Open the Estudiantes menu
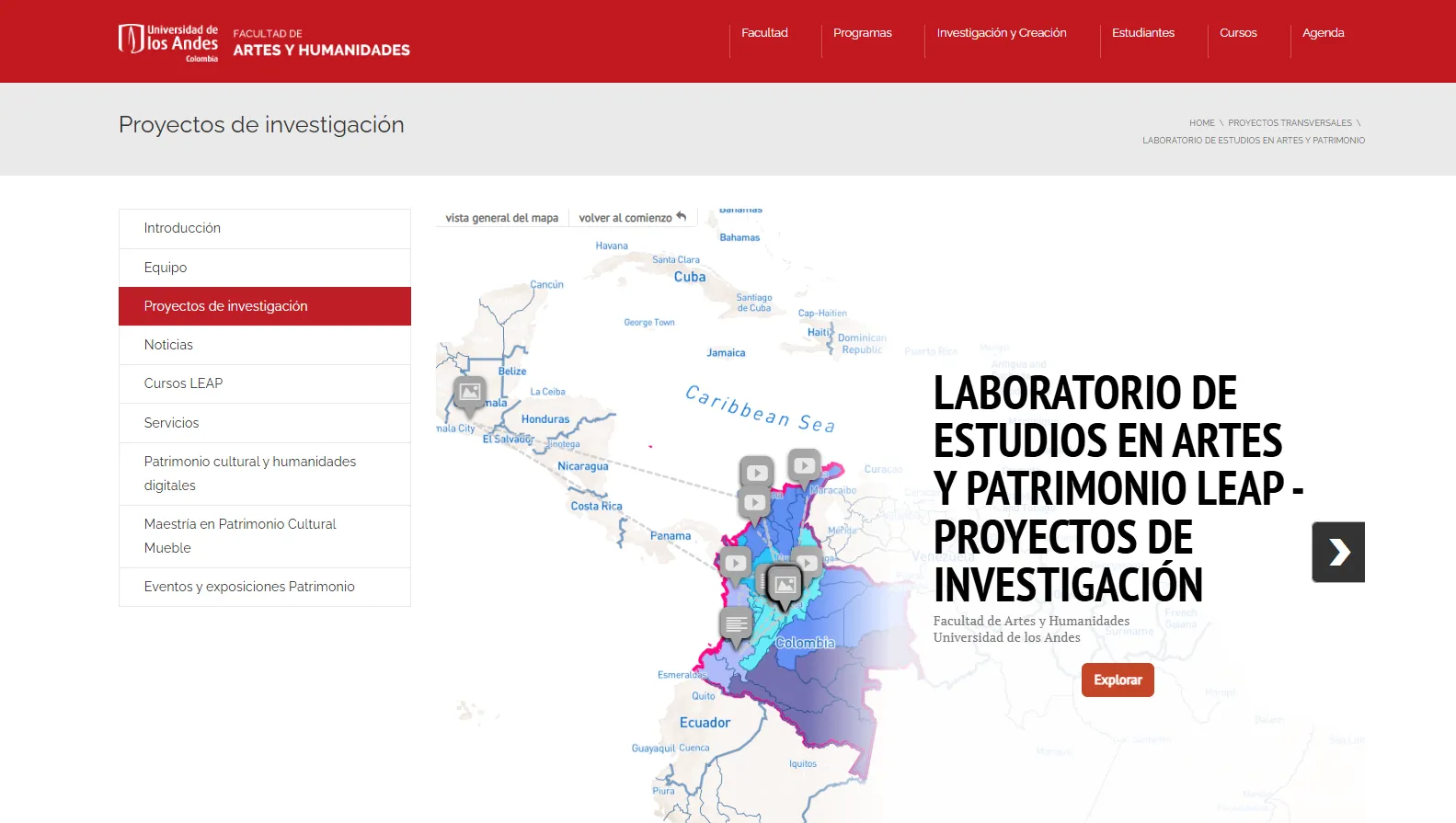This screenshot has height=823, width=1456. pyautogui.click(x=1143, y=33)
